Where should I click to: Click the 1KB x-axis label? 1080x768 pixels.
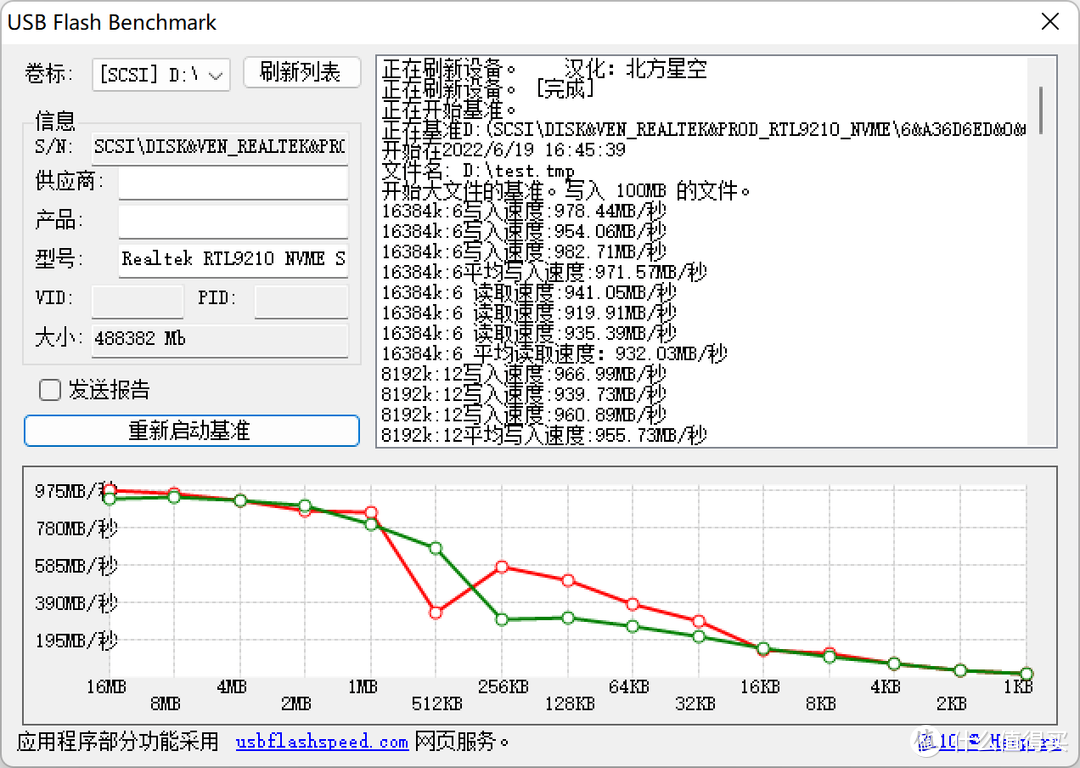(x=1018, y=687)
